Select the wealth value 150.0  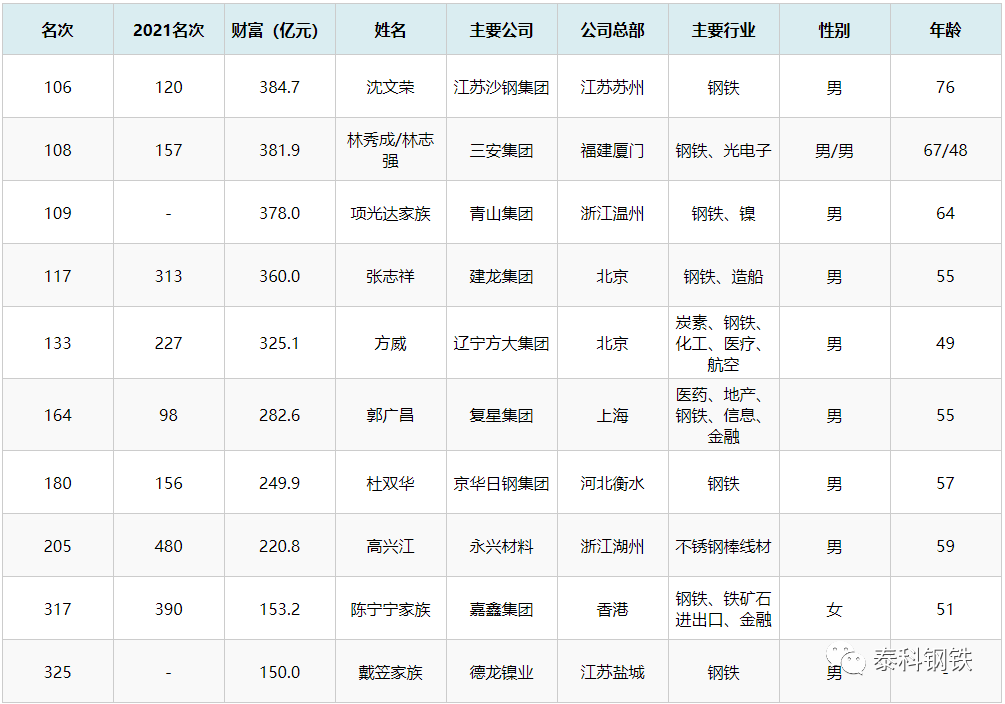pyautogui.click(x=279, y=671)
